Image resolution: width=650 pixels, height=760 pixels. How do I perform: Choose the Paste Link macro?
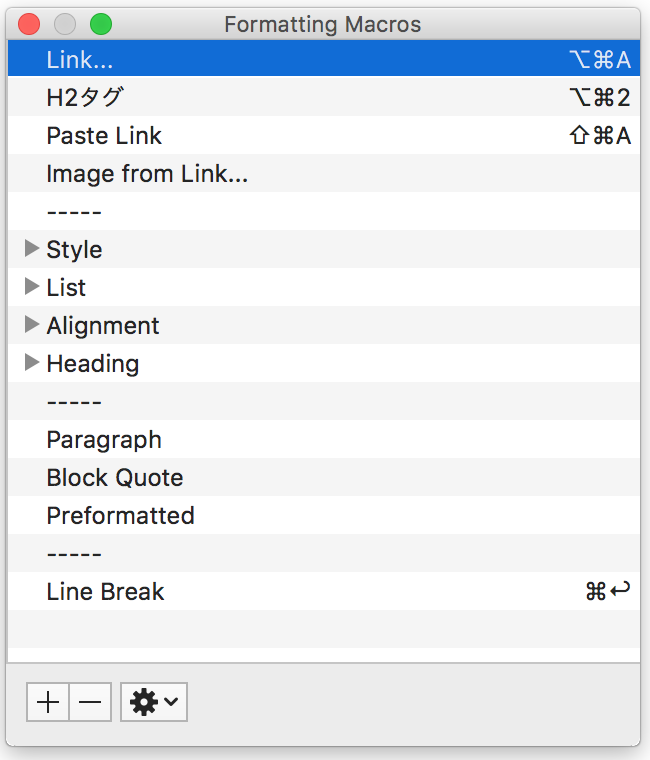324,135
